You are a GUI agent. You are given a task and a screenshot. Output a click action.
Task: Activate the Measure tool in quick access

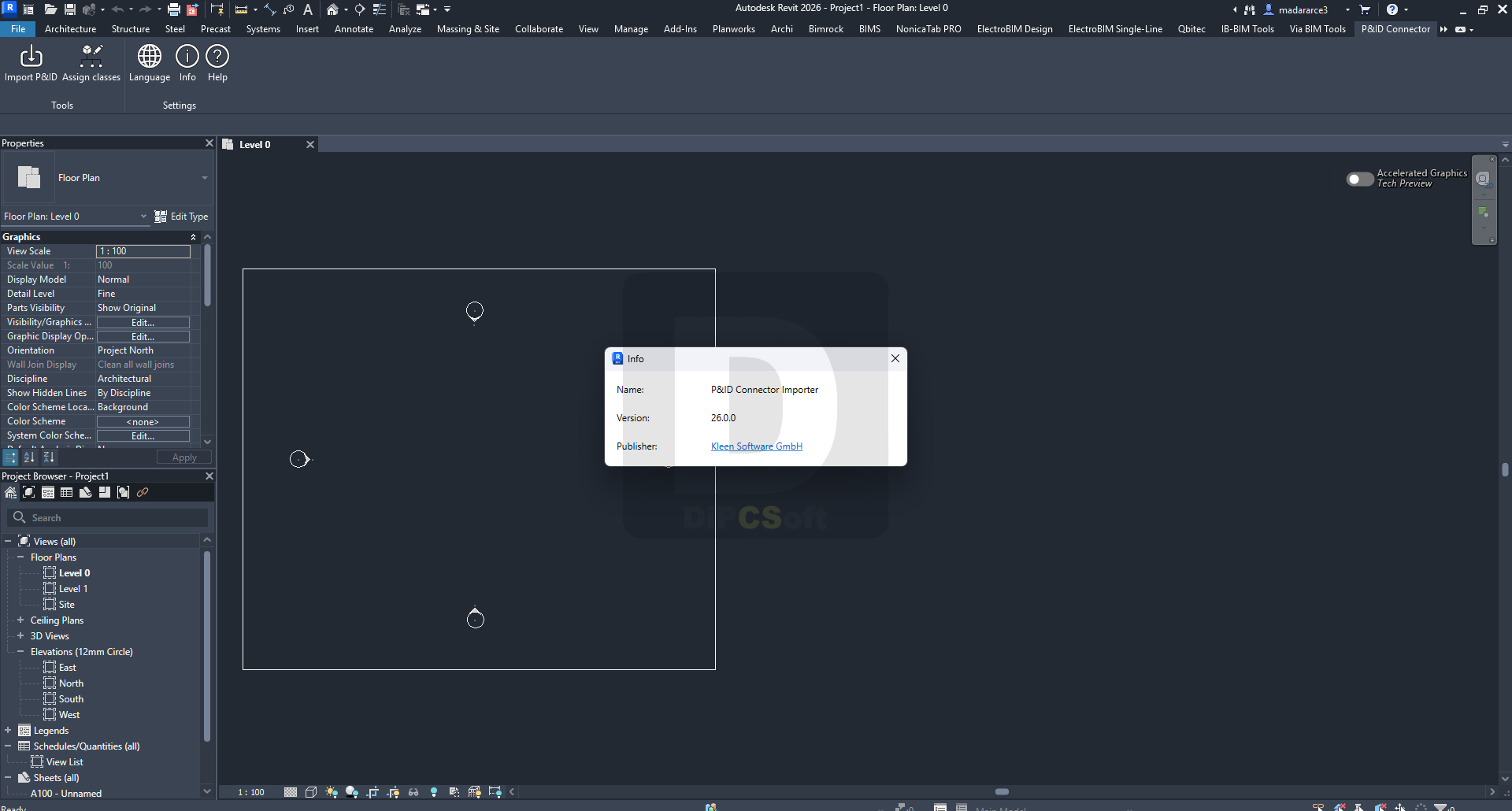242,9
